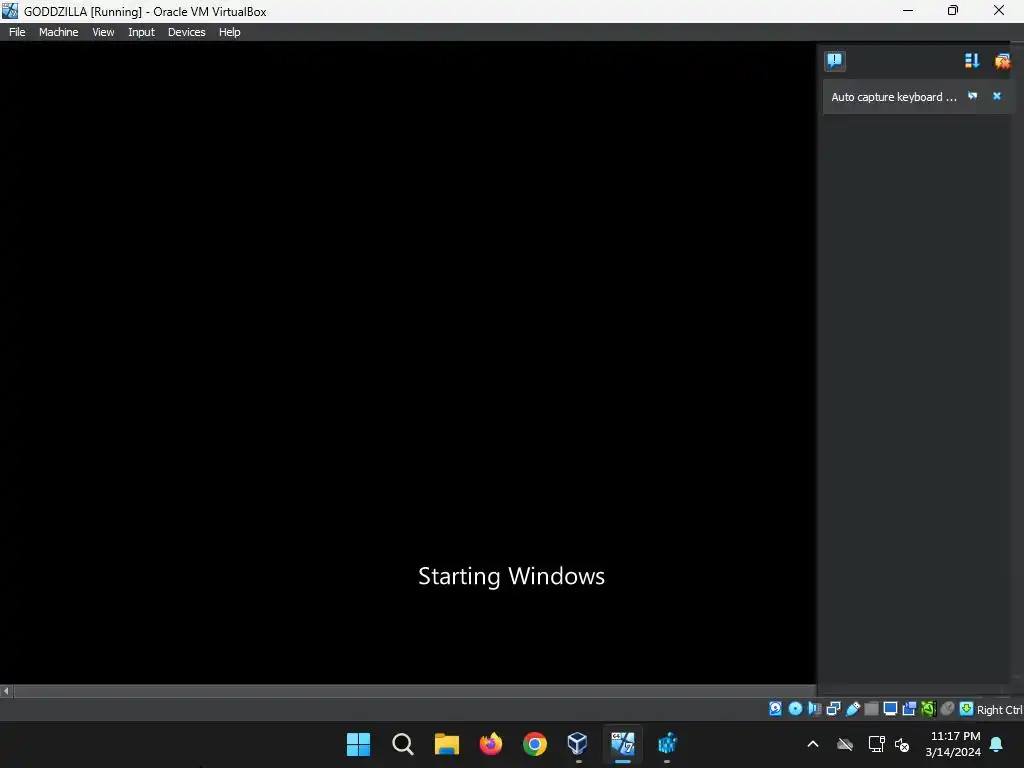Click the horizontal scrollbar track below VM
Screen dimensions: 1024x768
[415, 691]
